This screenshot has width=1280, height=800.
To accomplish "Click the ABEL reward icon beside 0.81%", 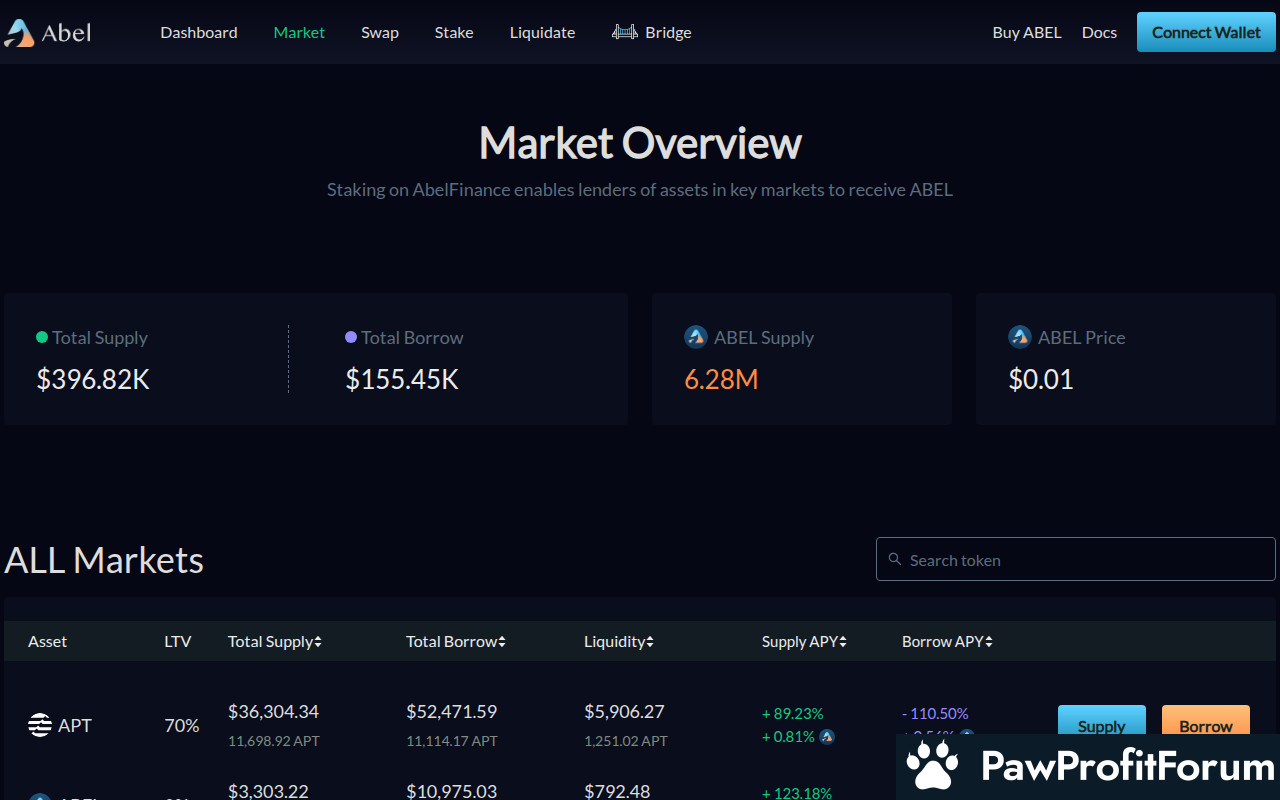I will point(827,737).
